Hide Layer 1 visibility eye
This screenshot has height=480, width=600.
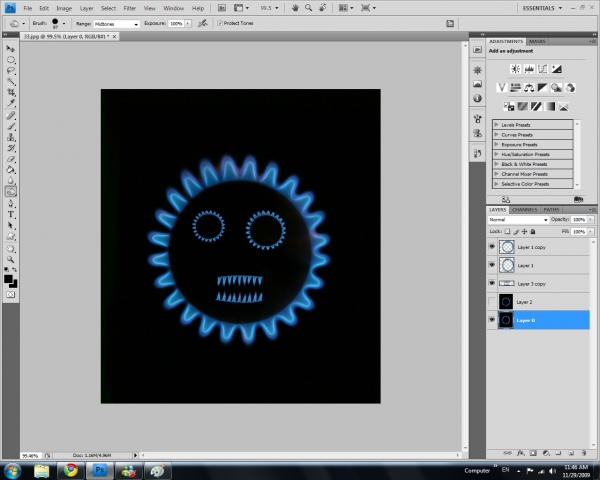(x=492, y=265)
